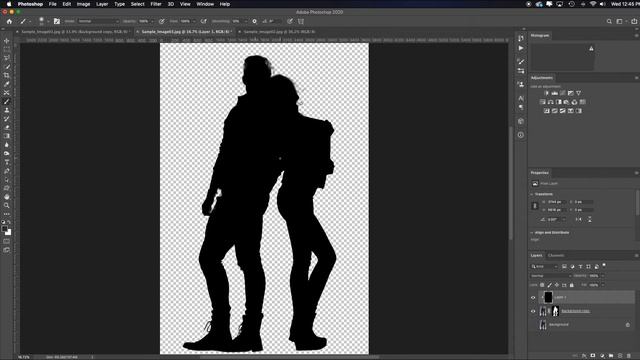Open the Image menu
The image size is (640, 360).
(83, 4)
